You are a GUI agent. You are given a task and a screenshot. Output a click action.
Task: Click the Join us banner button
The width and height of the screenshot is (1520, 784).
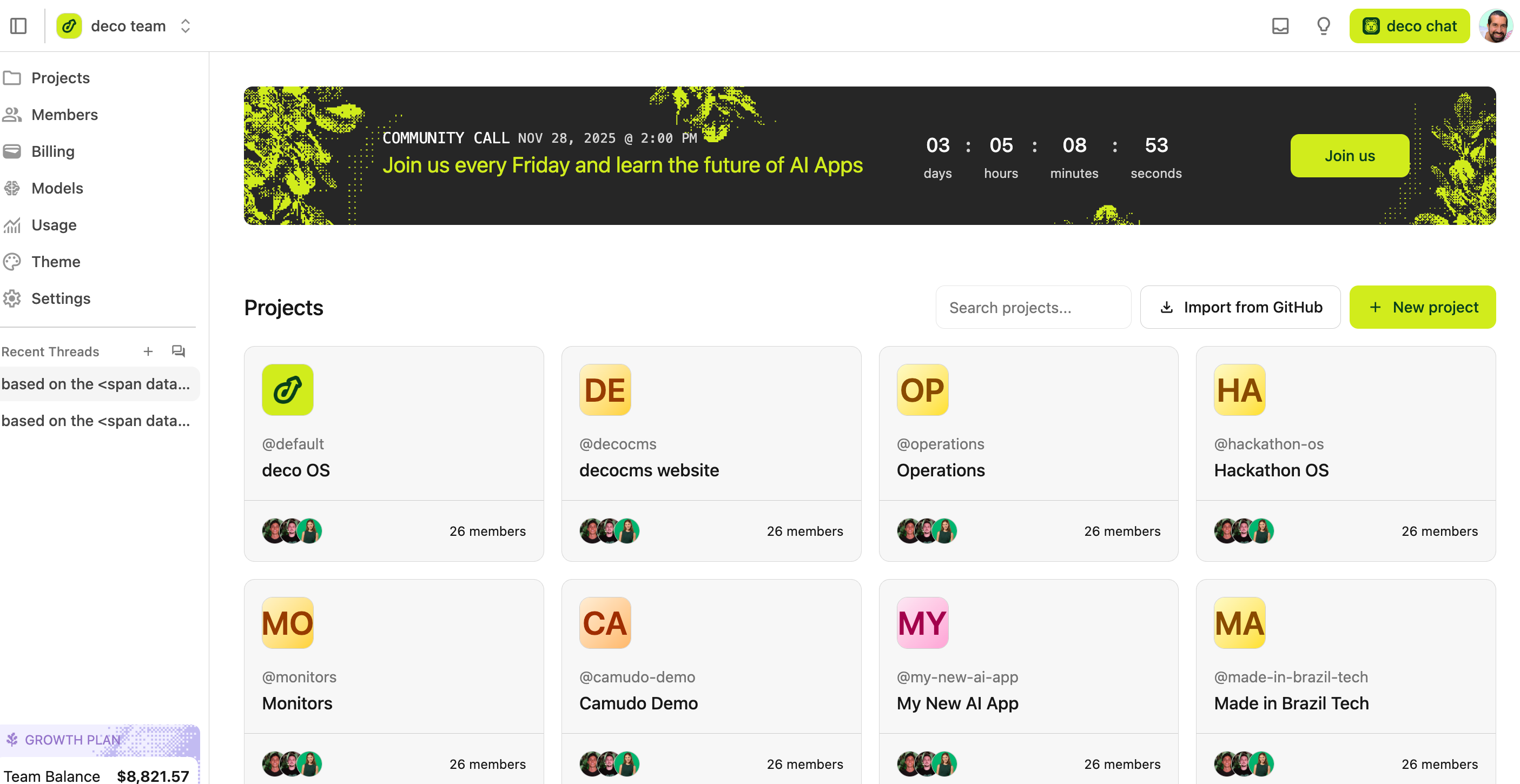coord(1349,156)
